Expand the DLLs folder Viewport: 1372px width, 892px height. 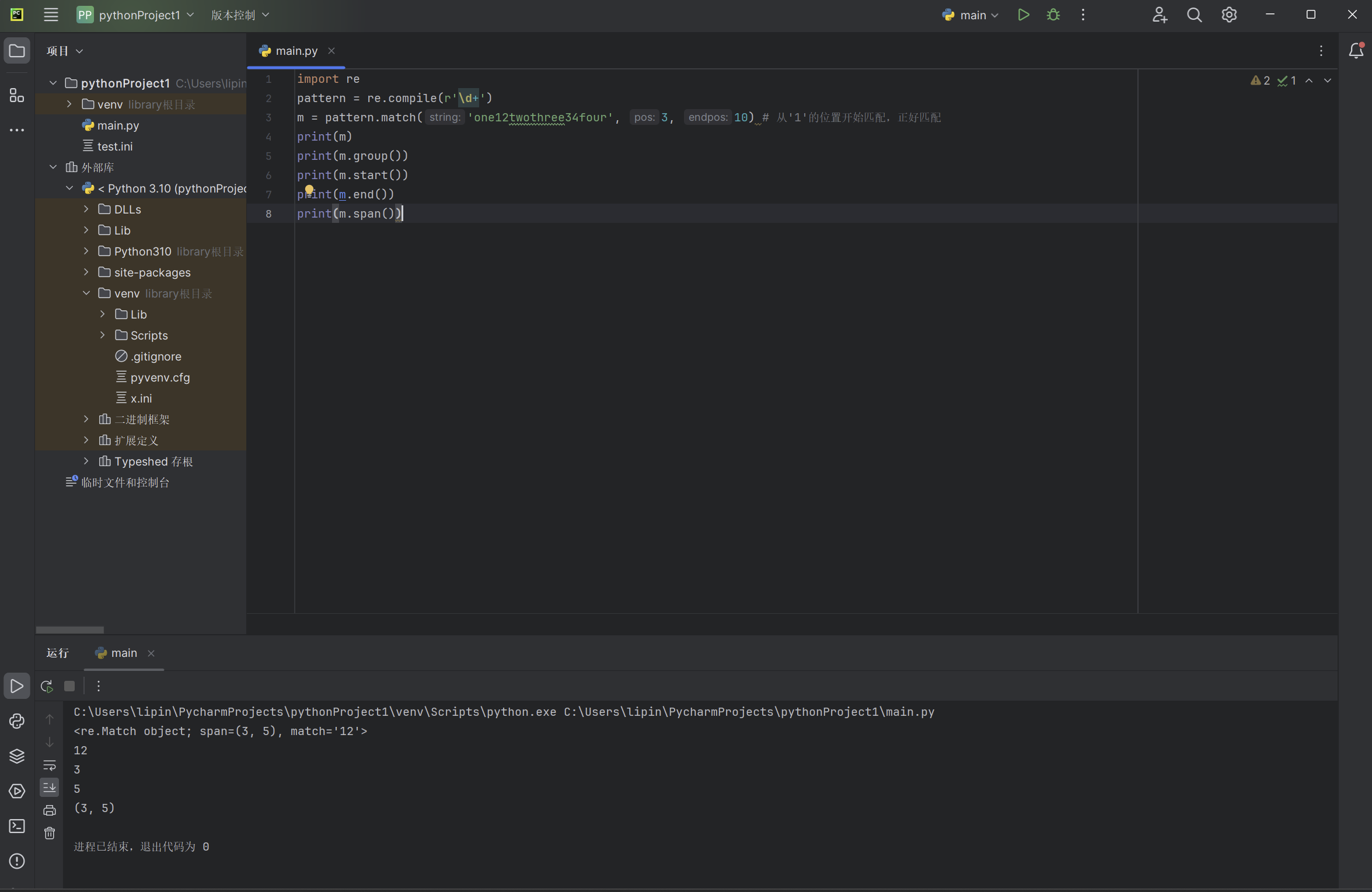point(86,209)
